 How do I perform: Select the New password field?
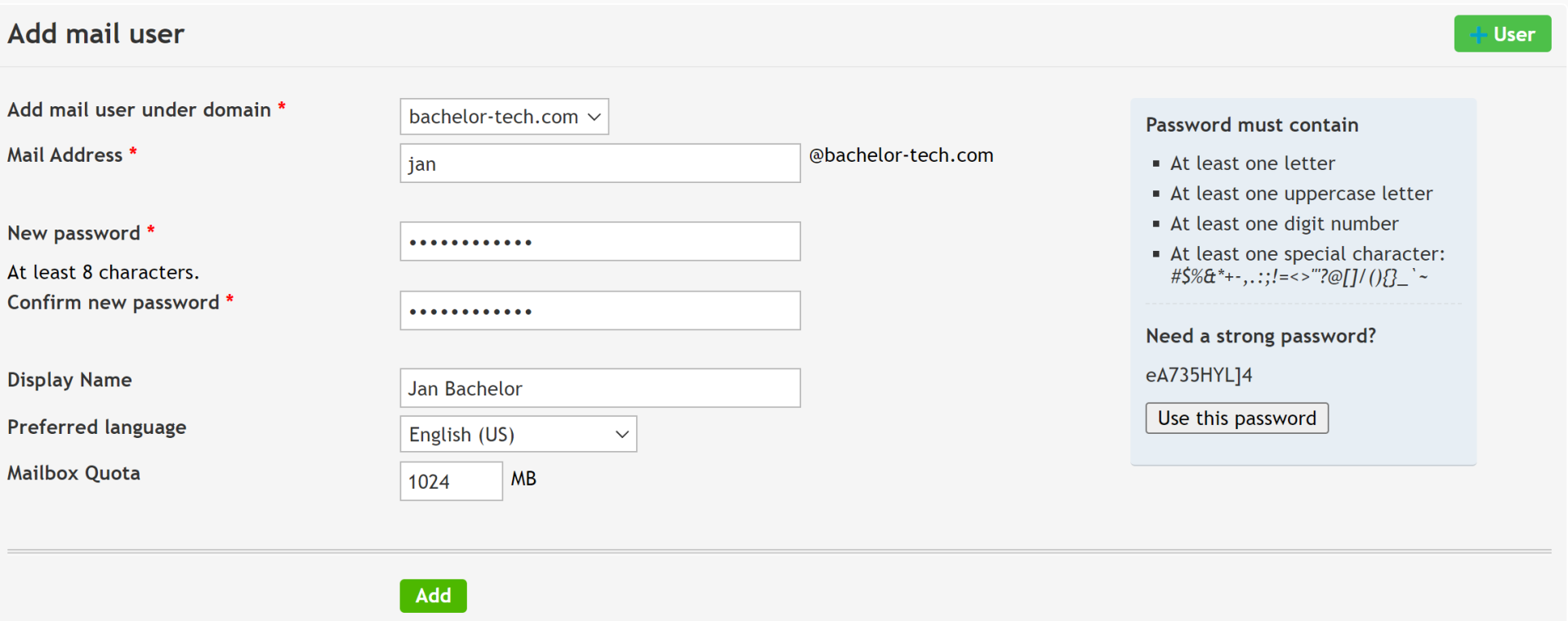599,241
